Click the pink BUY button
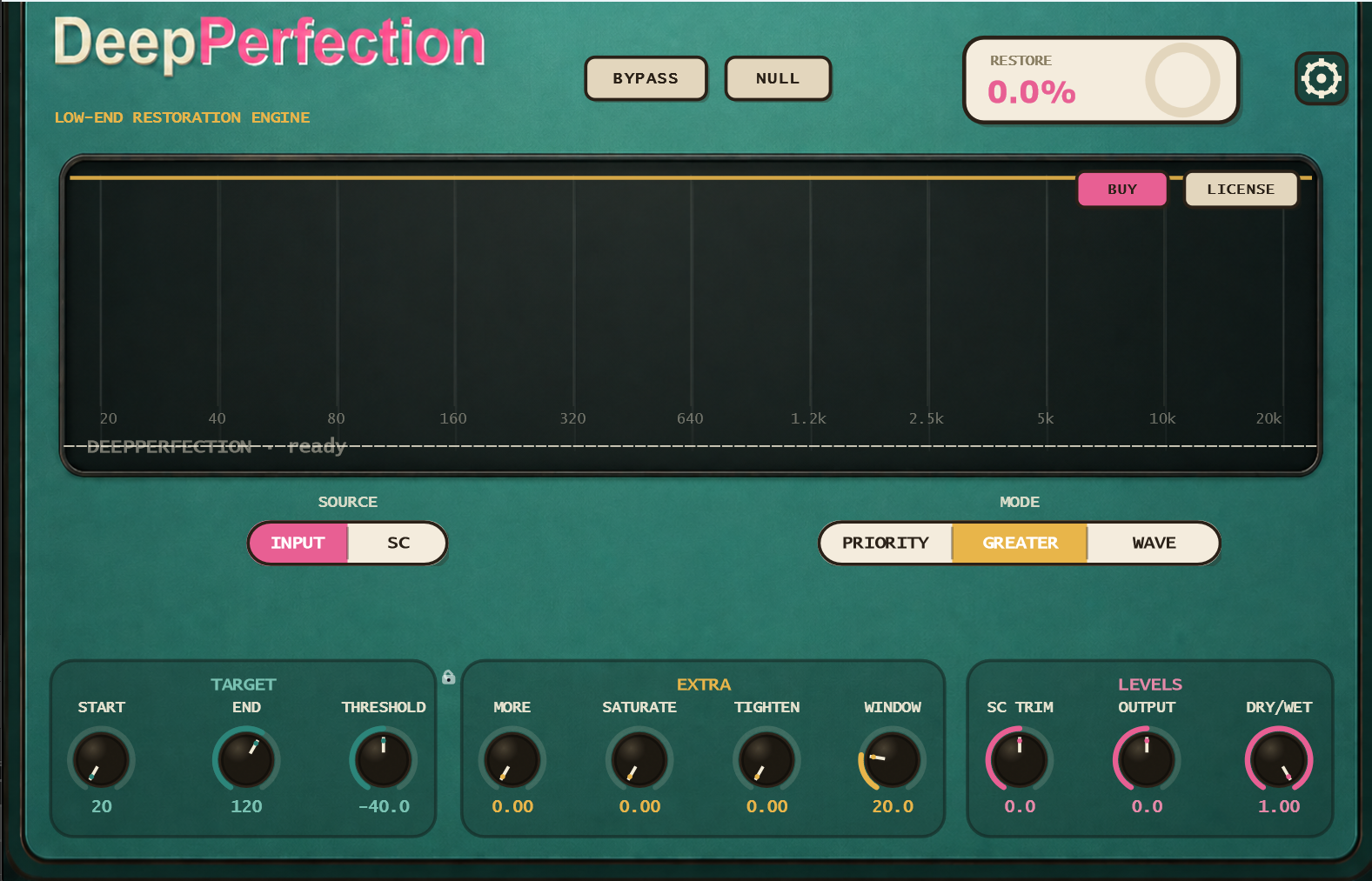 [1122, 189]
